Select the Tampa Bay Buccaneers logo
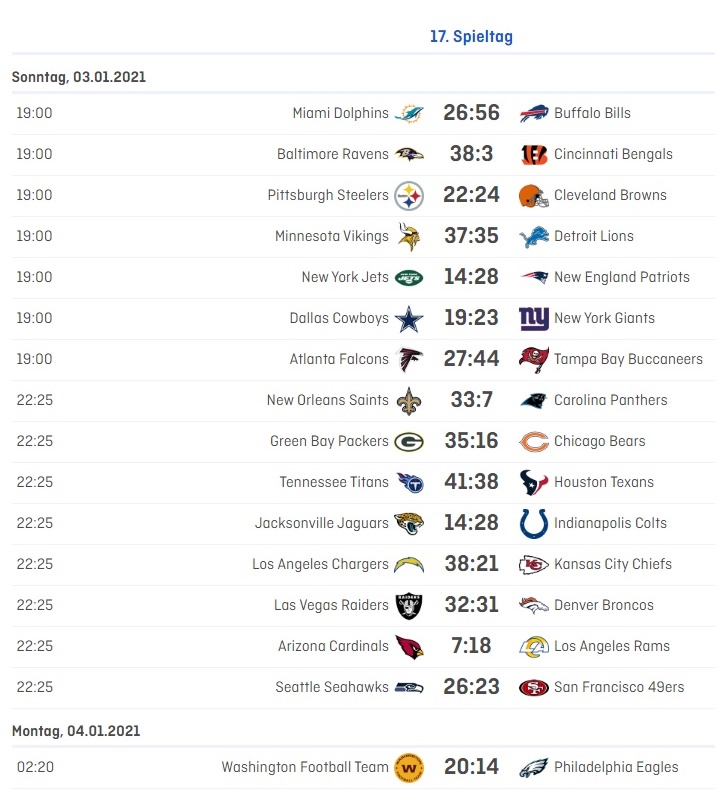The image size is (715, 798). pos(534,359)
